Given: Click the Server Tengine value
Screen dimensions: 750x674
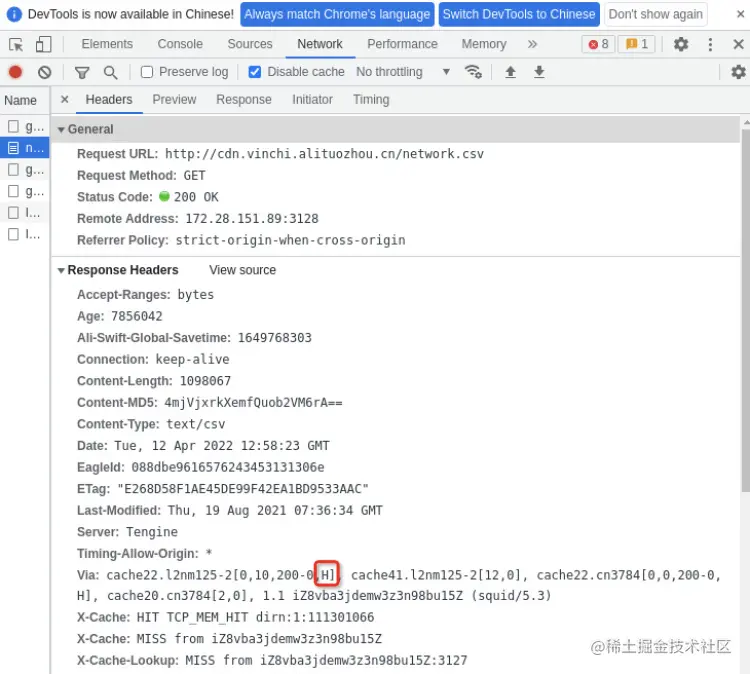Looking at the screenshot, I should tap(152, 532).
